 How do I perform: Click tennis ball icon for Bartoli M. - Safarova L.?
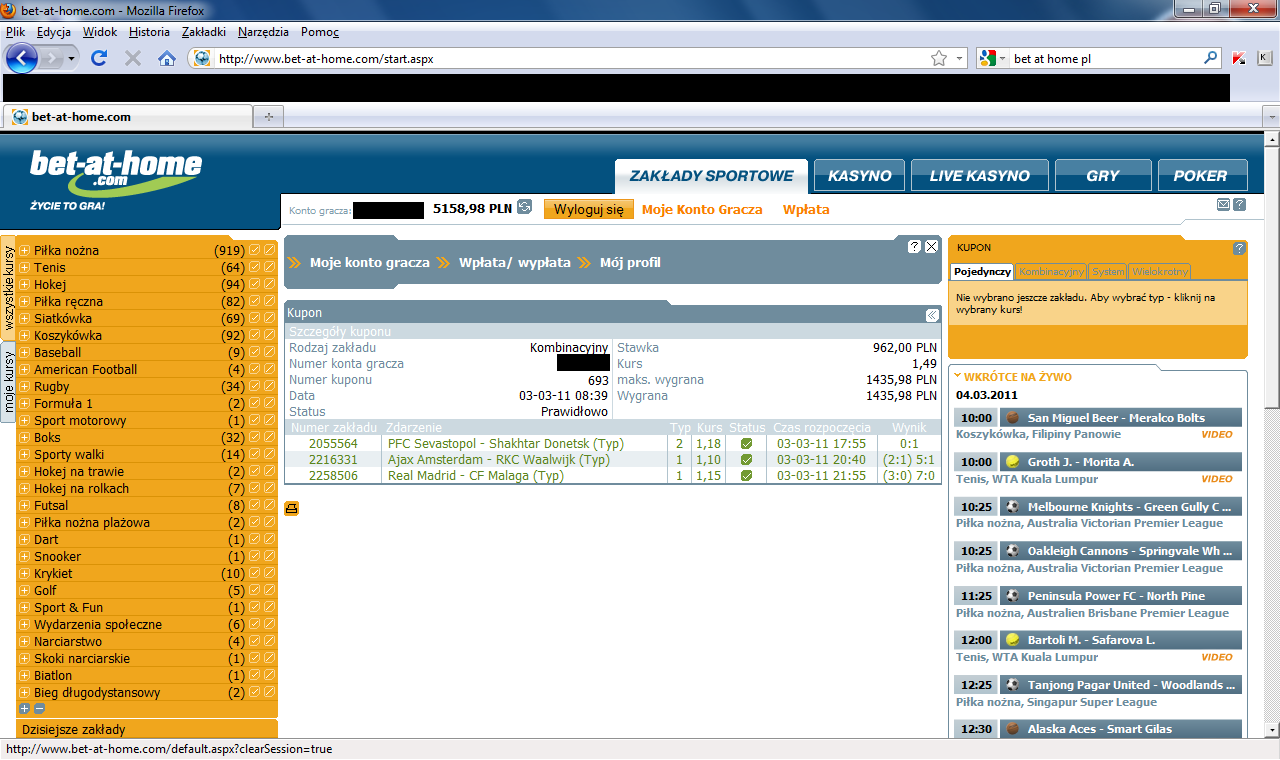(x=1012, y=640)
